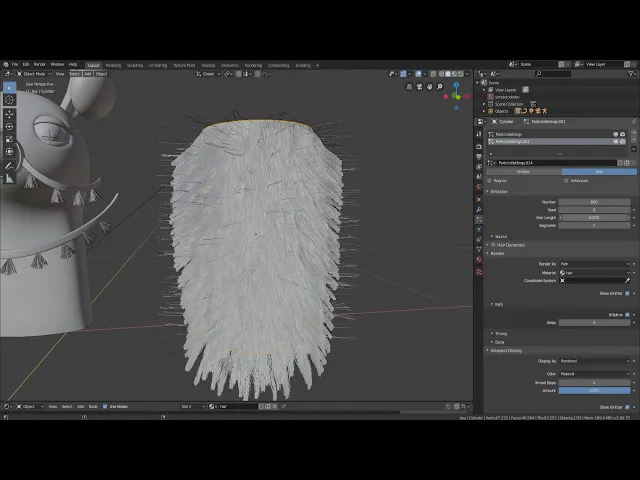Disable the B-Spline checkbox
Screen dimensions: 640x480
(x=627, y=314)
